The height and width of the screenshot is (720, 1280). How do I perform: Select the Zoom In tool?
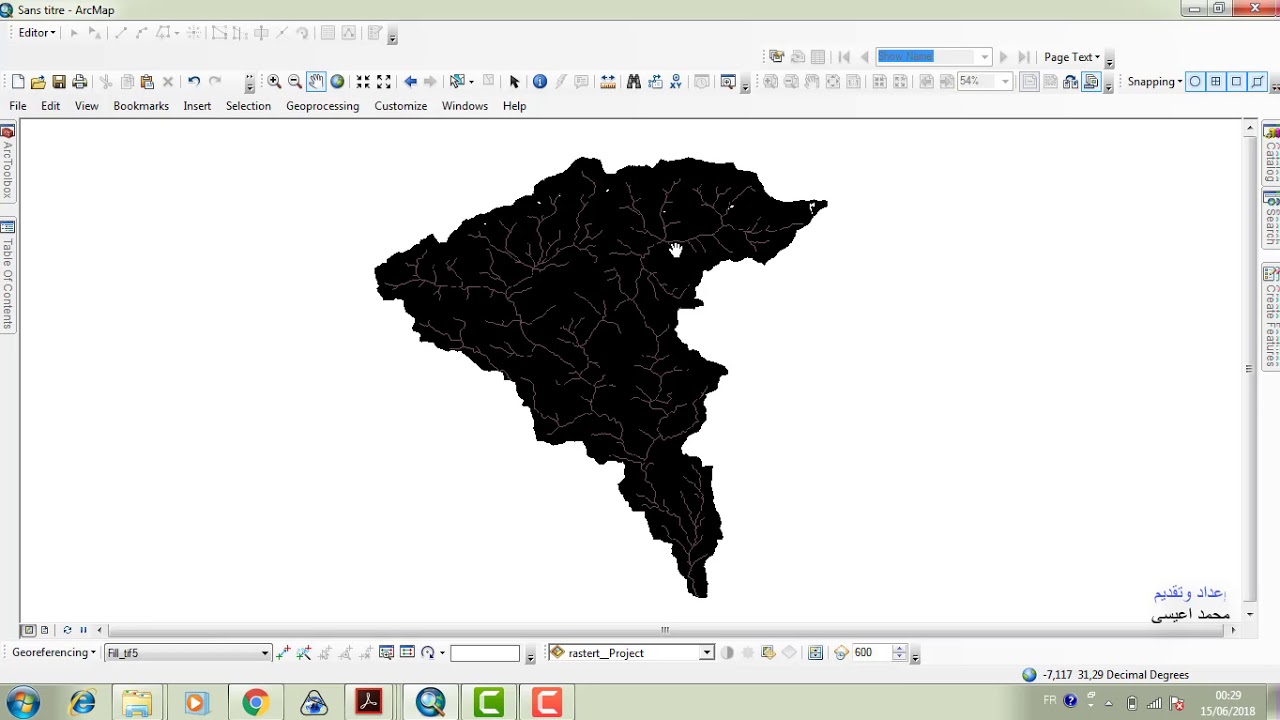pyautogui.click(x=274, y=82)
